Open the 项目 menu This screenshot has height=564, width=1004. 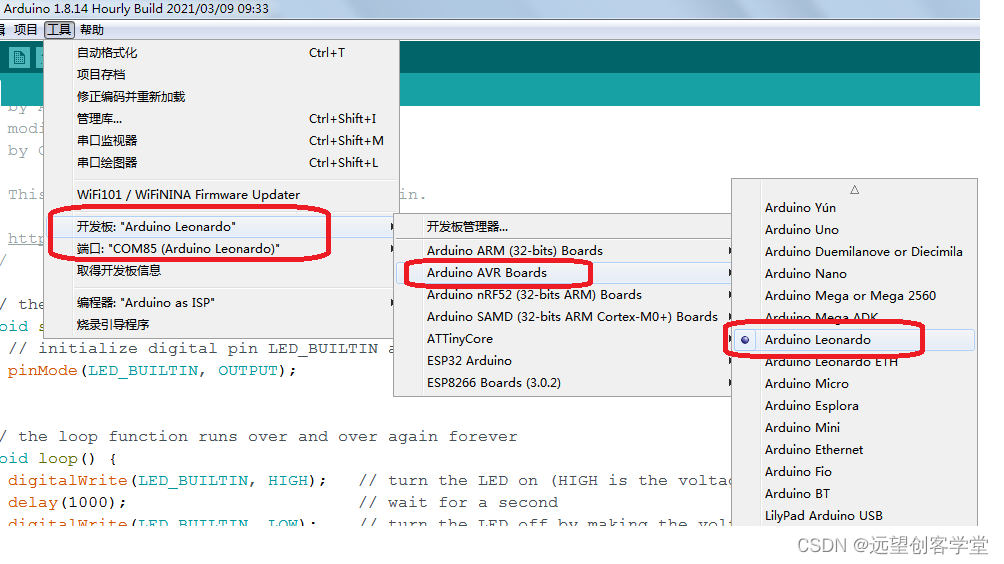[x=26, y=29]
